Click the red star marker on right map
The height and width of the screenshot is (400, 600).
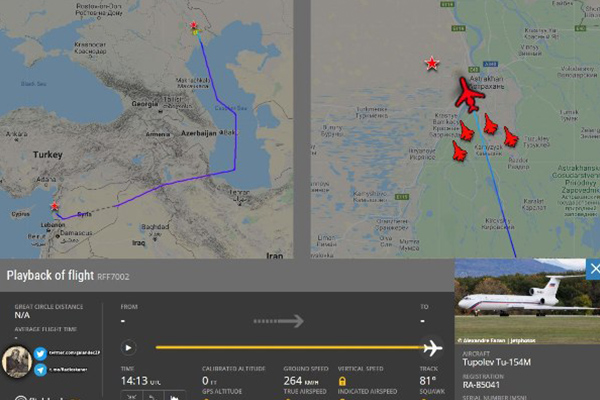432,64
